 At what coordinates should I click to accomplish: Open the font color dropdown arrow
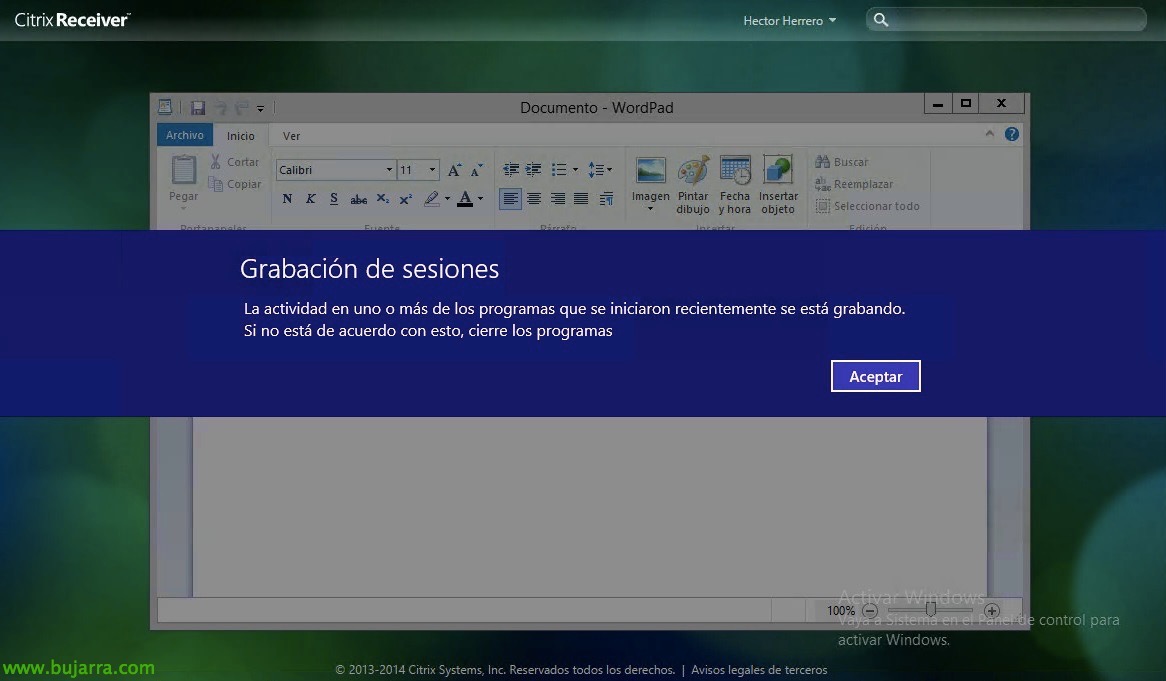coord(480,199)
